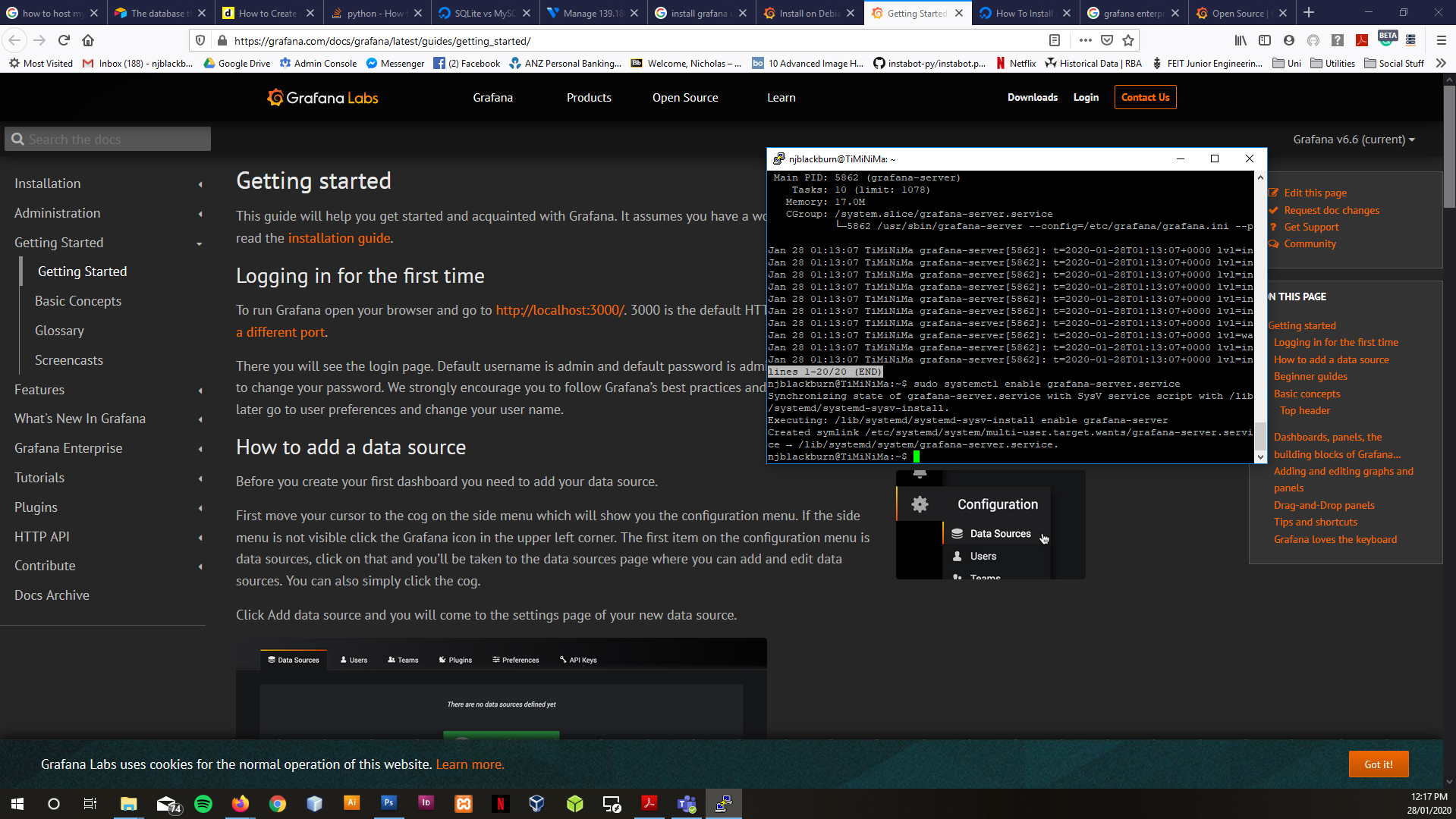Switch to the 'Install on Debian' tab
Image resolution: width=1456 pixels, height=819 pixels.
[x=809, y=13]
